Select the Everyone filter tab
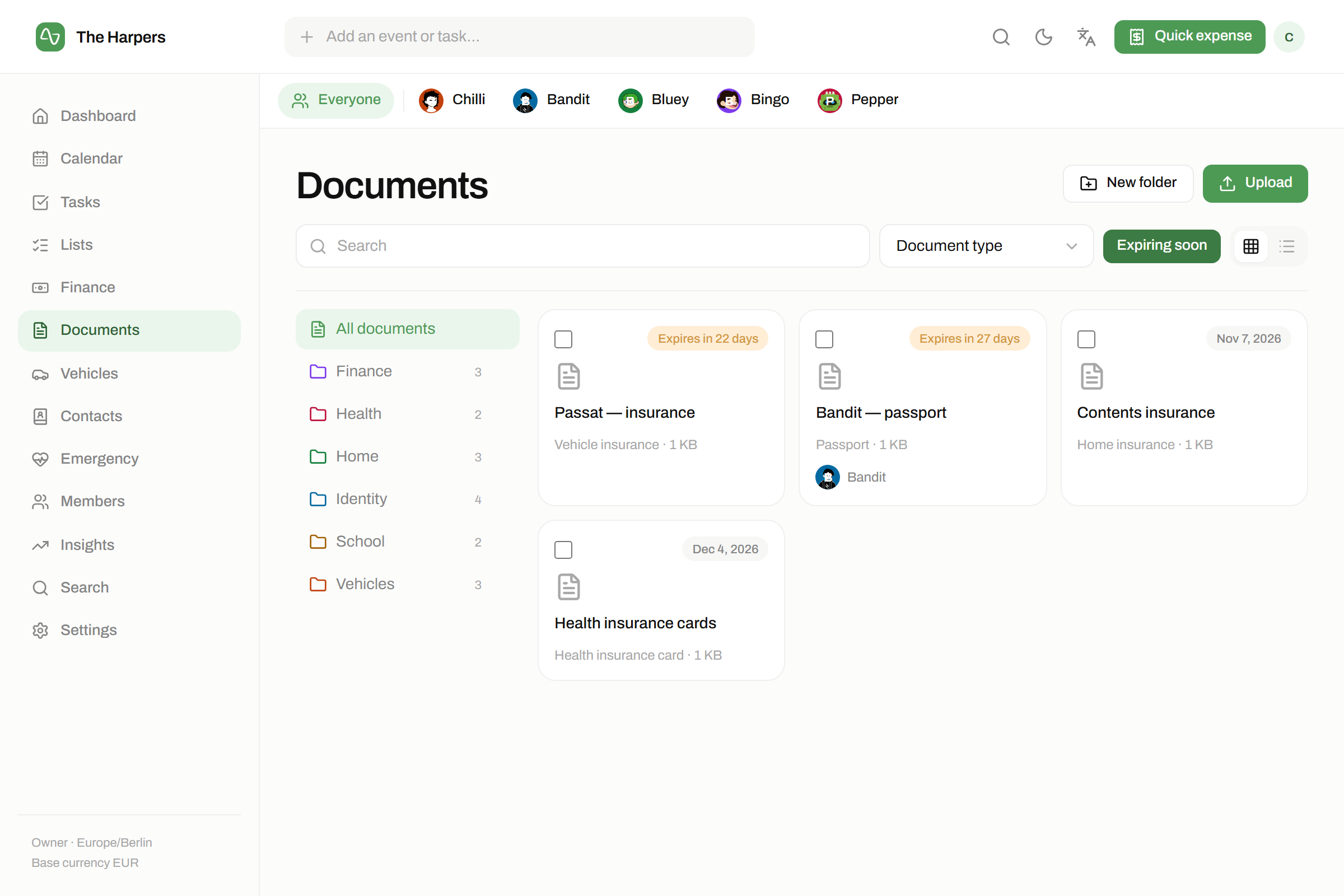 pyautogui.click(x=335, y=101)
